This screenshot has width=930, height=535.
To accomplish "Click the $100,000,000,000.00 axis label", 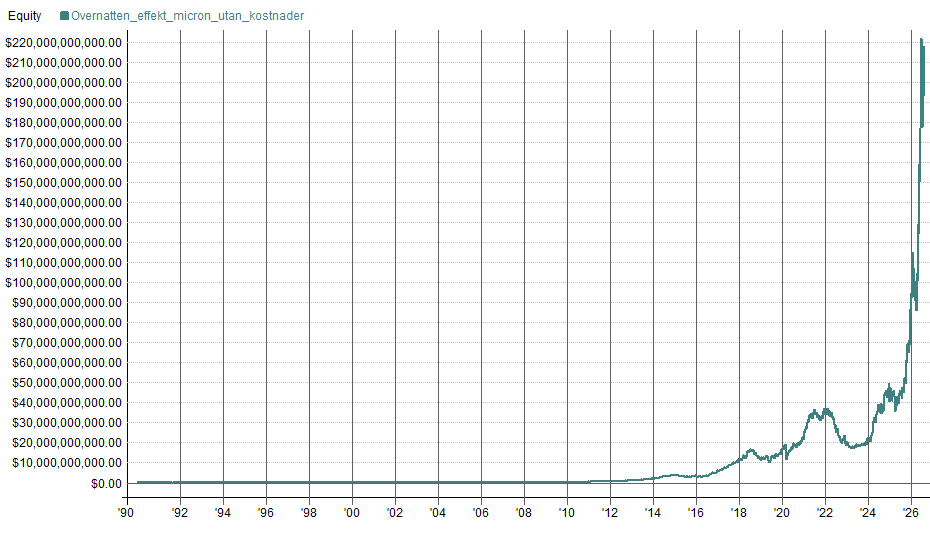I will 63,283.
